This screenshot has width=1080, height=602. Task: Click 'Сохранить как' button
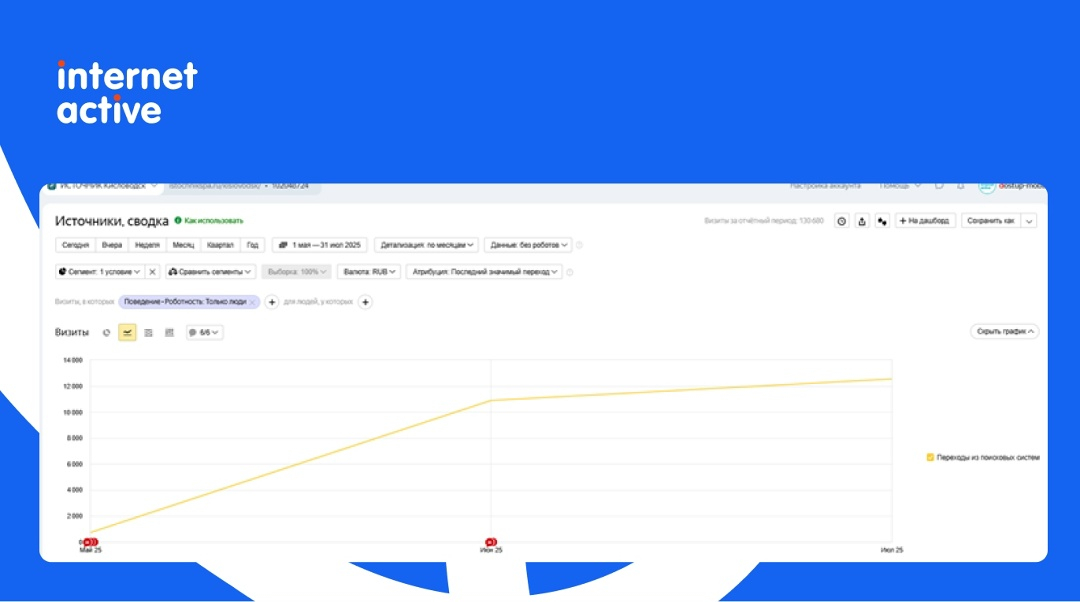[991, 221]
